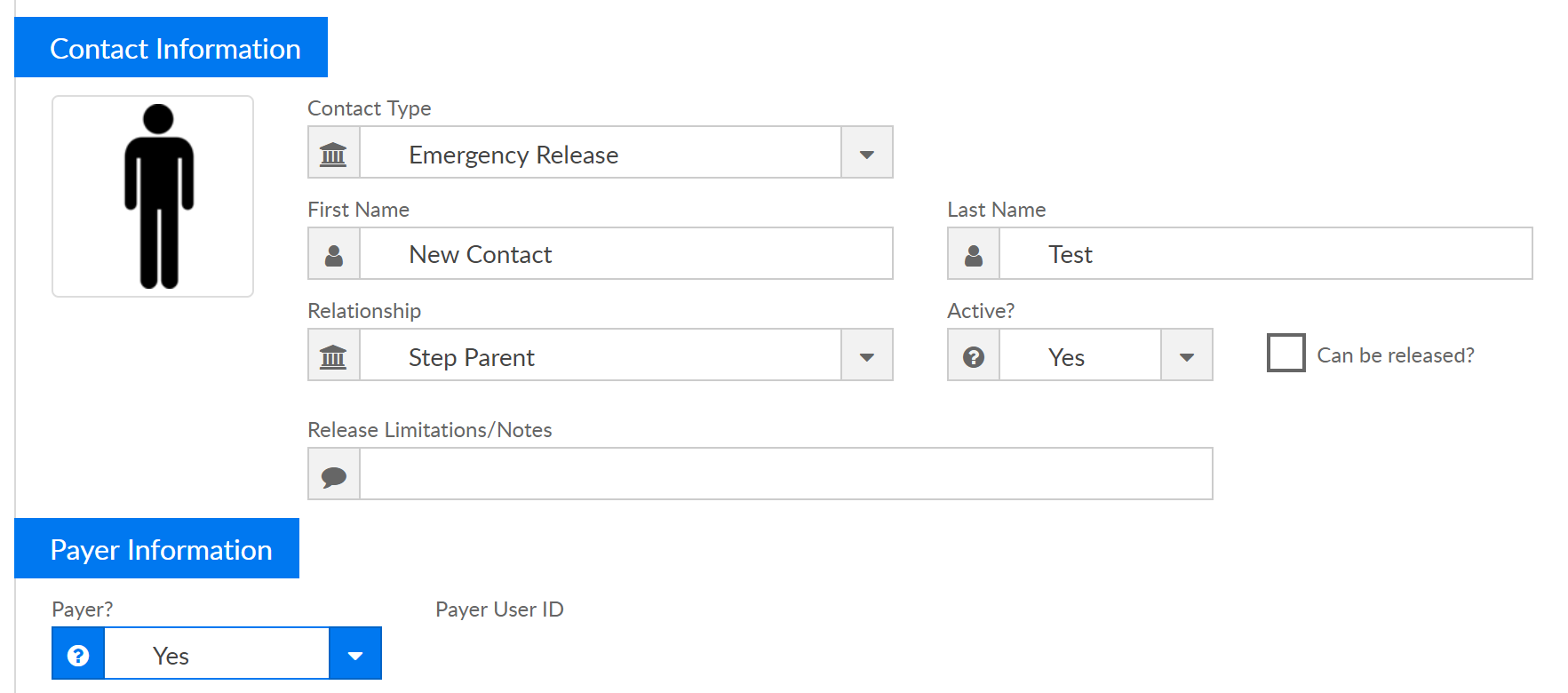Image resolution: width=1568 pixels, height=693 pixels.
Task: Click the 'Can be released?' label text
Action: 1396,355
